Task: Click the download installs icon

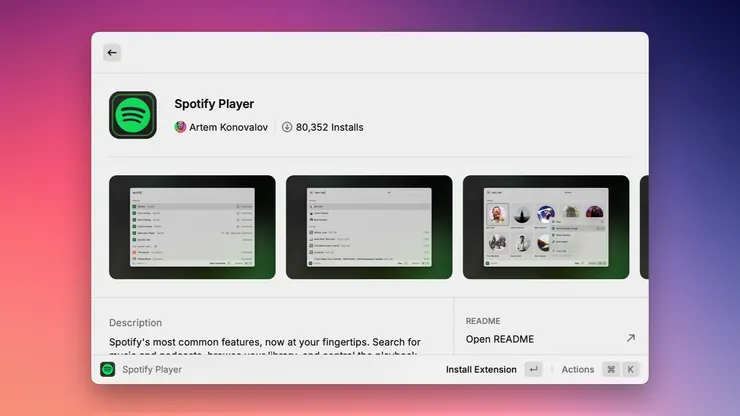Action: 287,127
